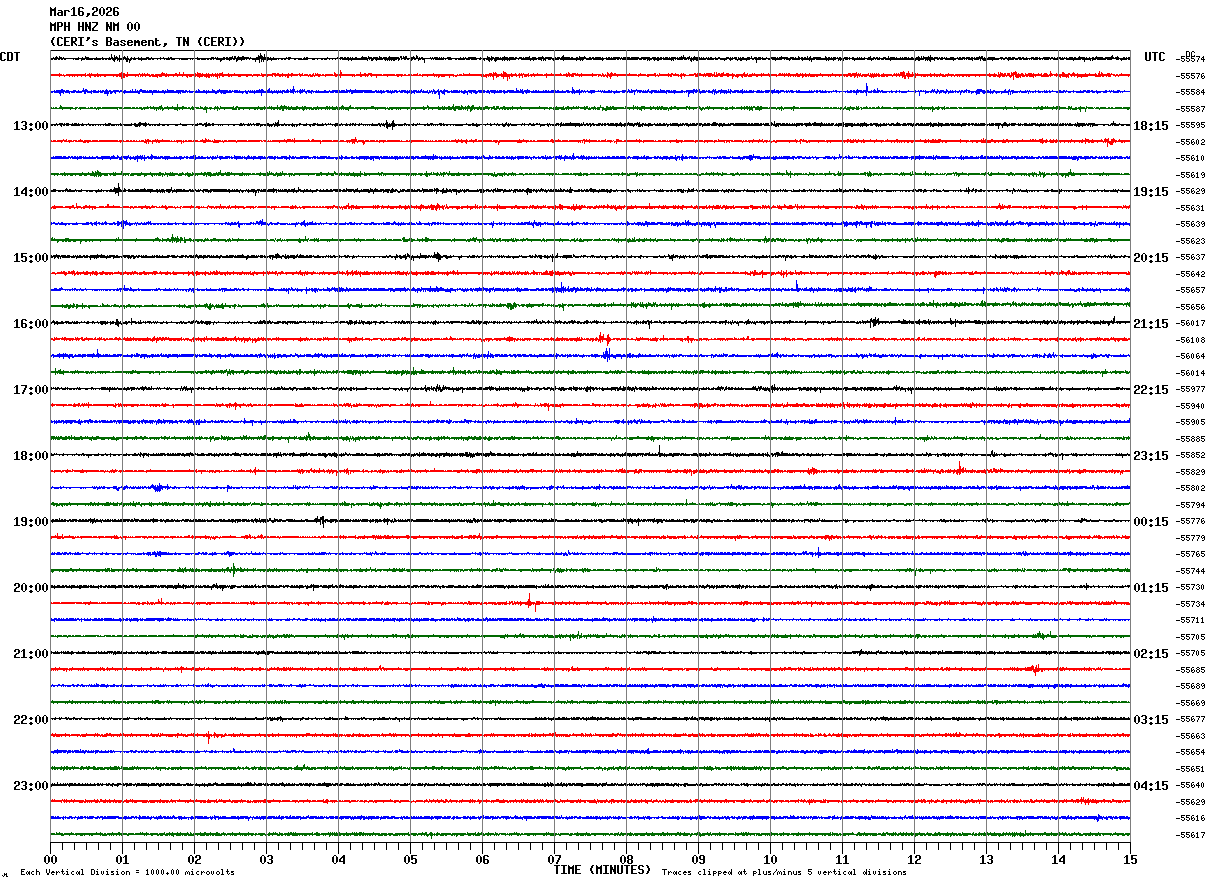Image resolution: width=1210 pixels, height=886 pixels.
Task: Click the vertical division microvolts scale note
Action: (127, 872)
